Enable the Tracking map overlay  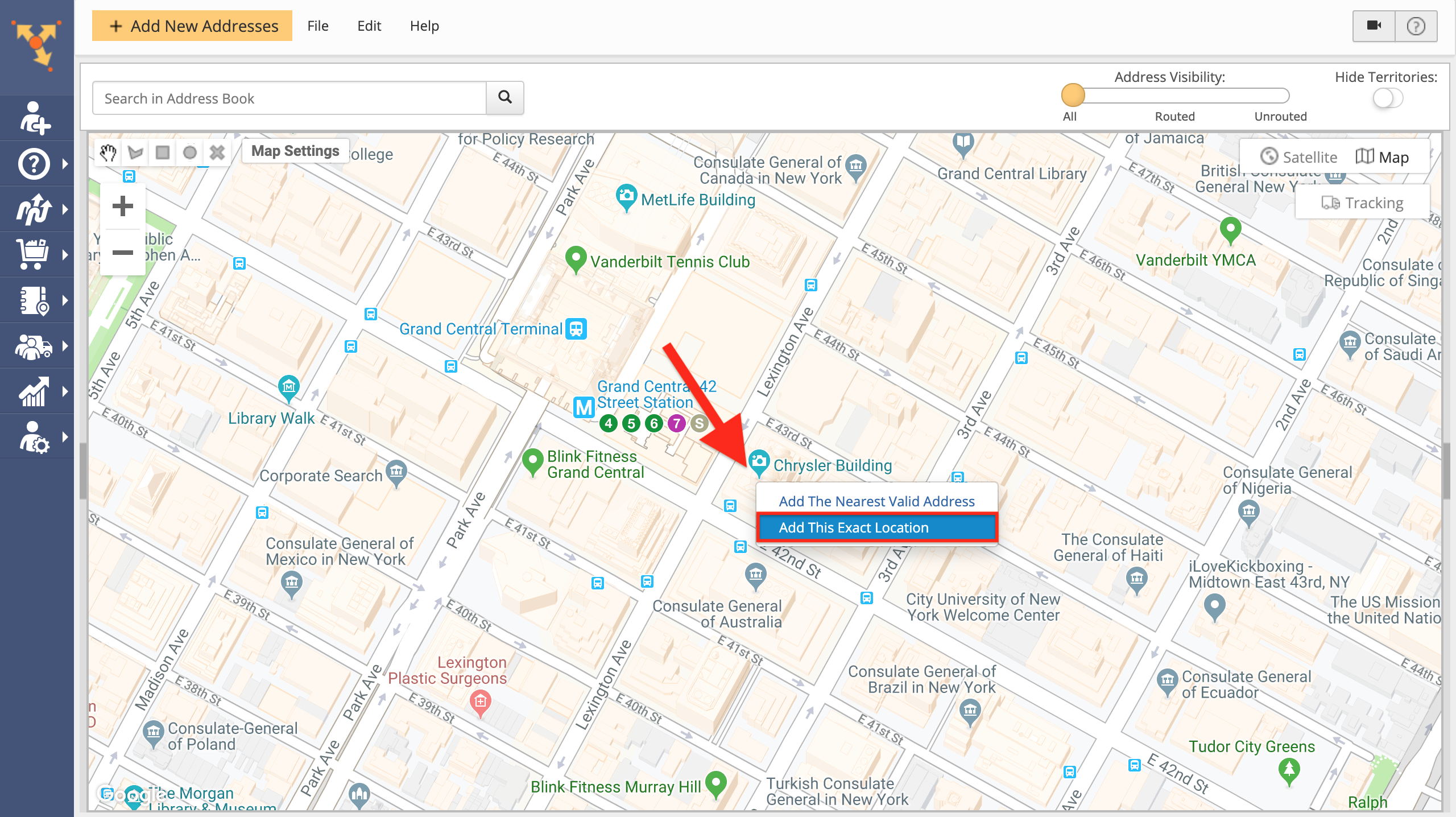[x=1362, y=202]
